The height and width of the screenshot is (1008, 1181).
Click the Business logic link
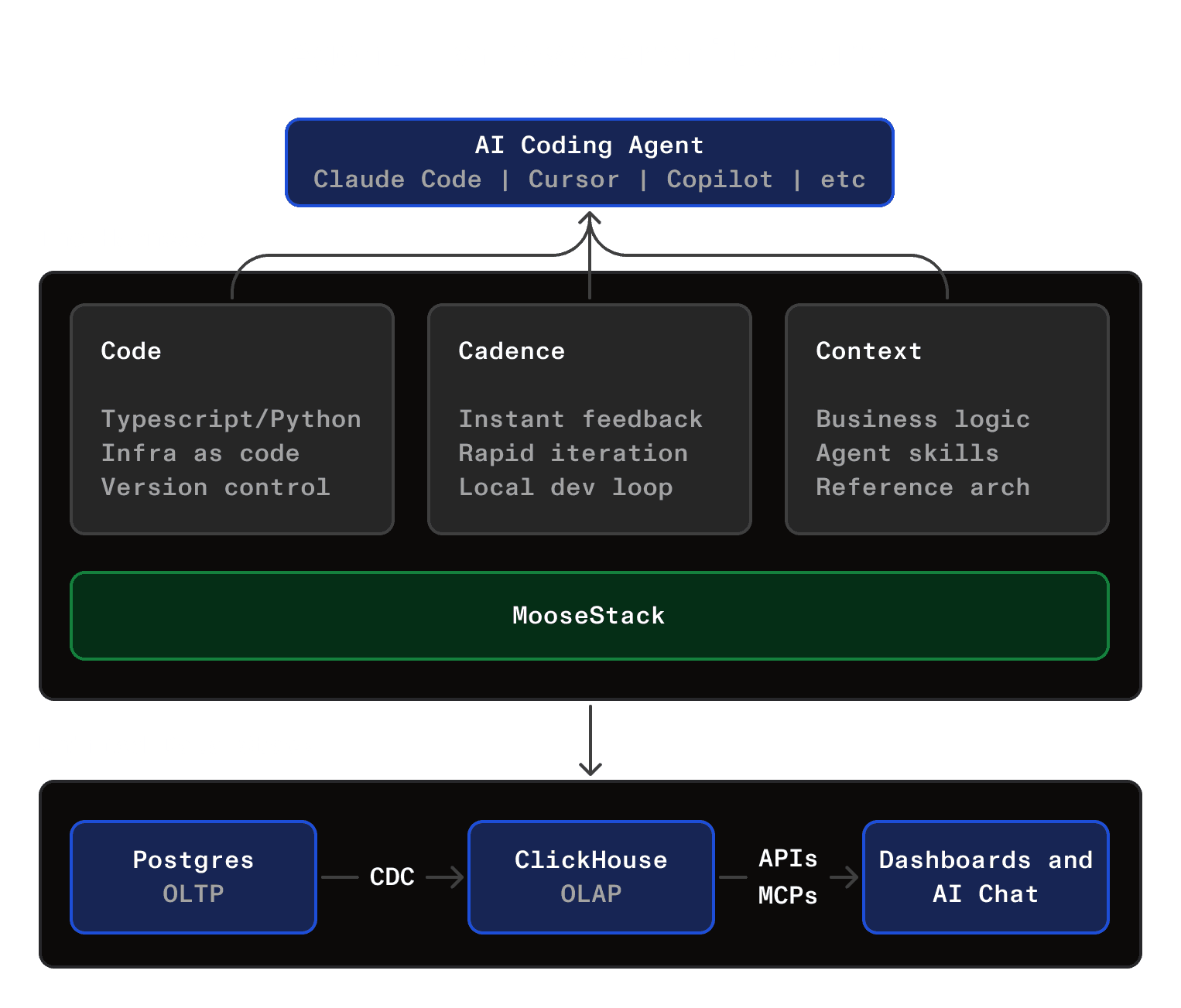[923, 419]
